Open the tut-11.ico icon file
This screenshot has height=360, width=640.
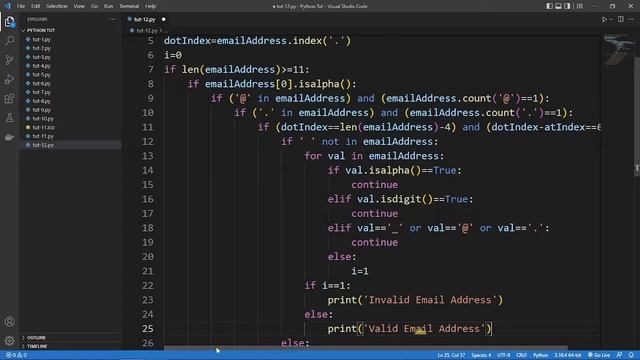[43, 127]
